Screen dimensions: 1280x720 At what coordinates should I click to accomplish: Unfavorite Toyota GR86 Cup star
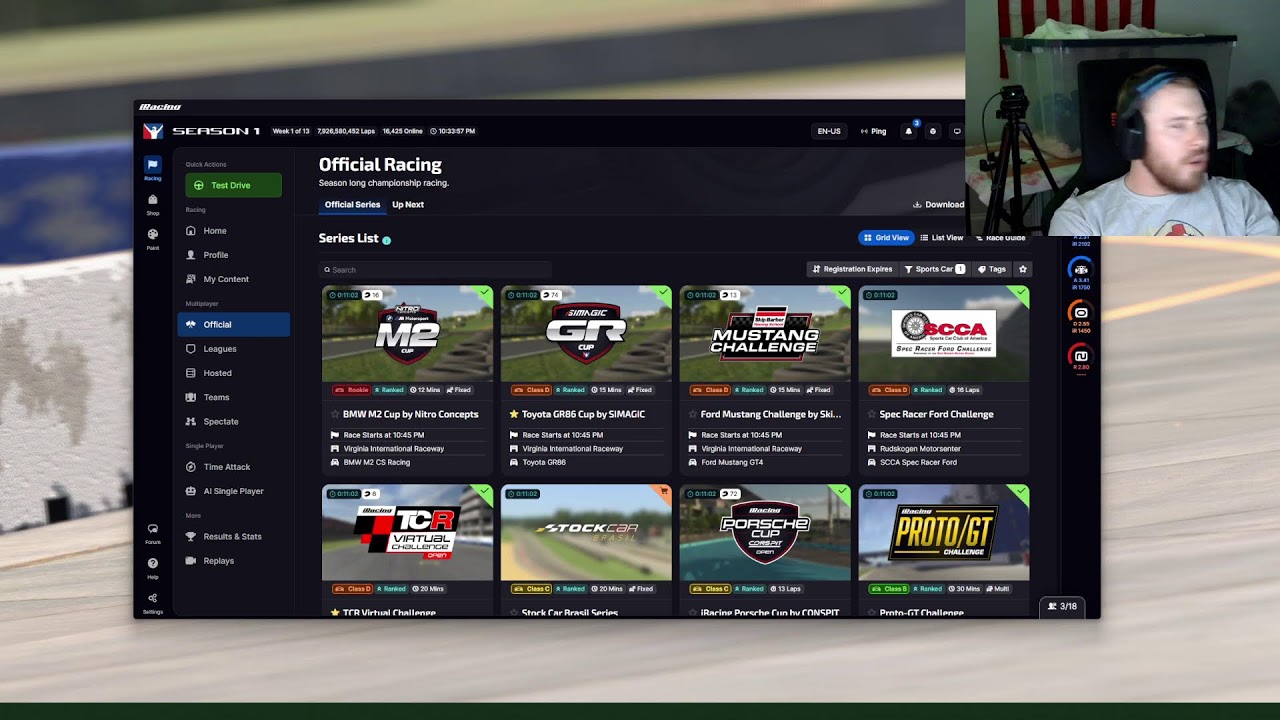(514, 414)
